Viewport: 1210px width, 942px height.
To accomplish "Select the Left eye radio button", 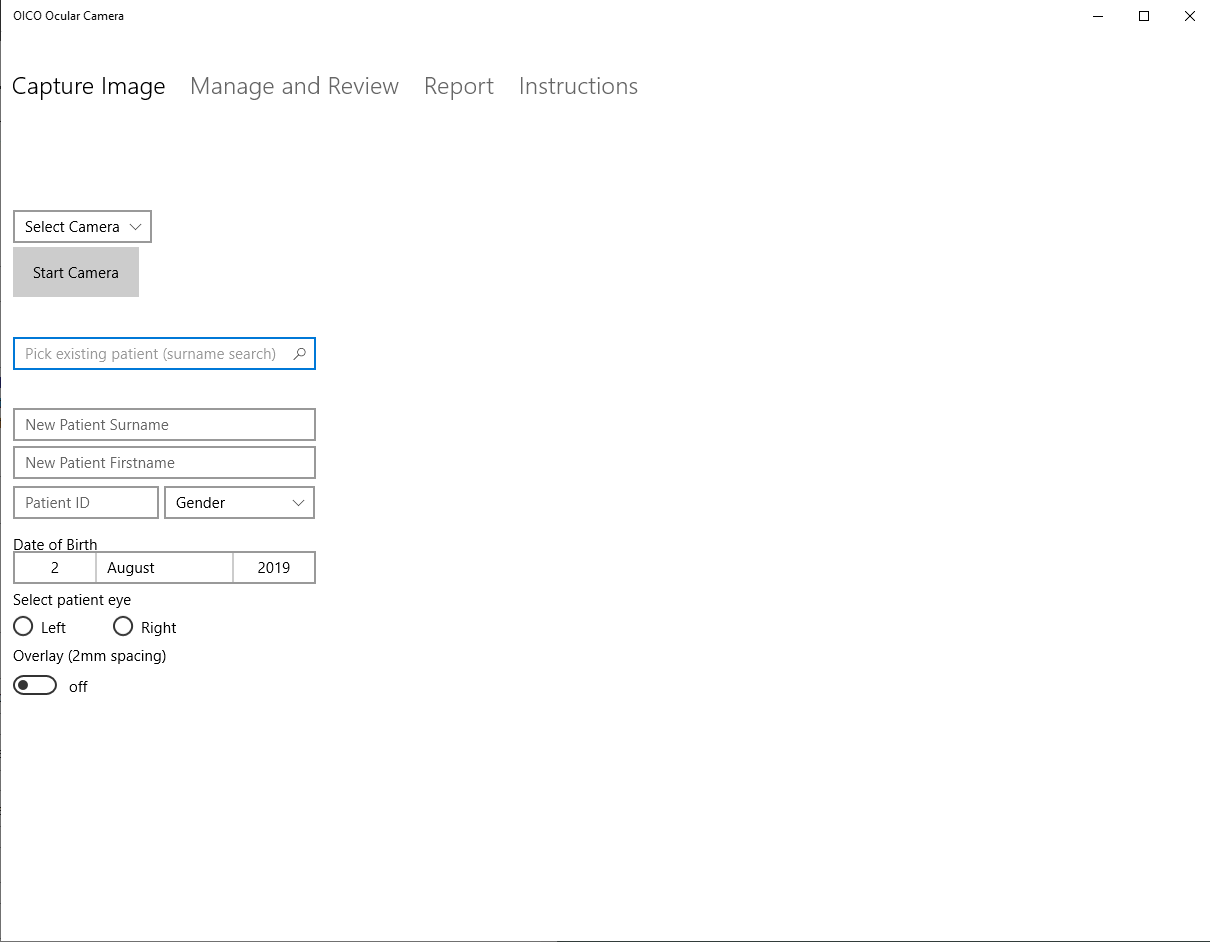I will 23,626.
